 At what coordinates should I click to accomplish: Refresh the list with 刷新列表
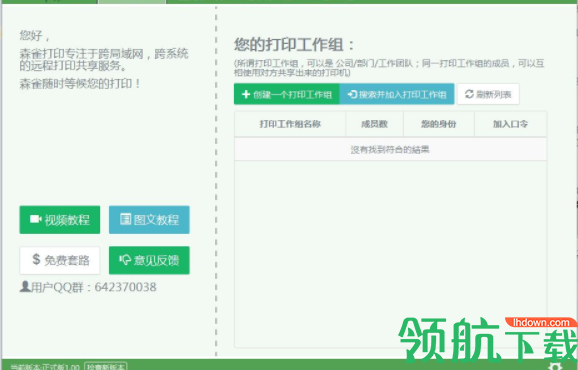488,94
